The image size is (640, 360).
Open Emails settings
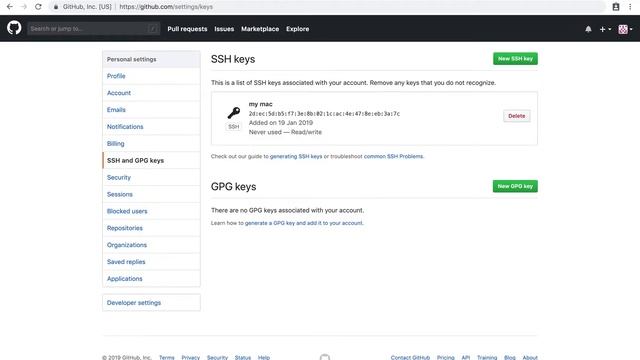pyautogui.click(x=151, y=110)
